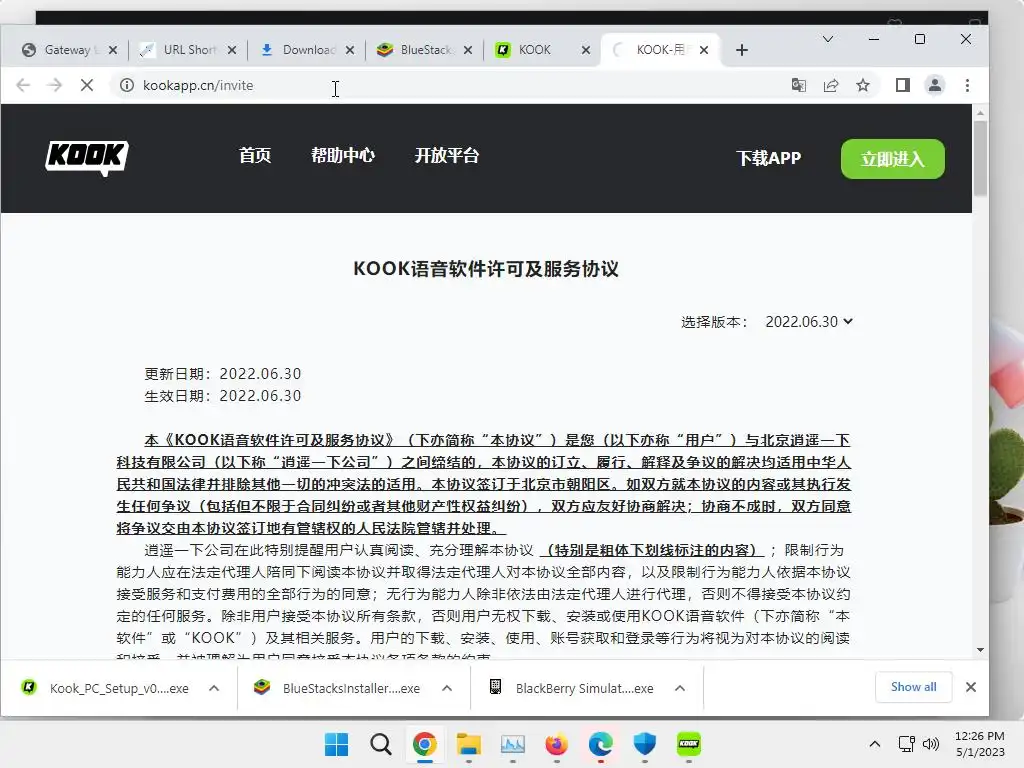Toggle the browser side panel icon
The image size is (1024, 768).
click(903, 86)
